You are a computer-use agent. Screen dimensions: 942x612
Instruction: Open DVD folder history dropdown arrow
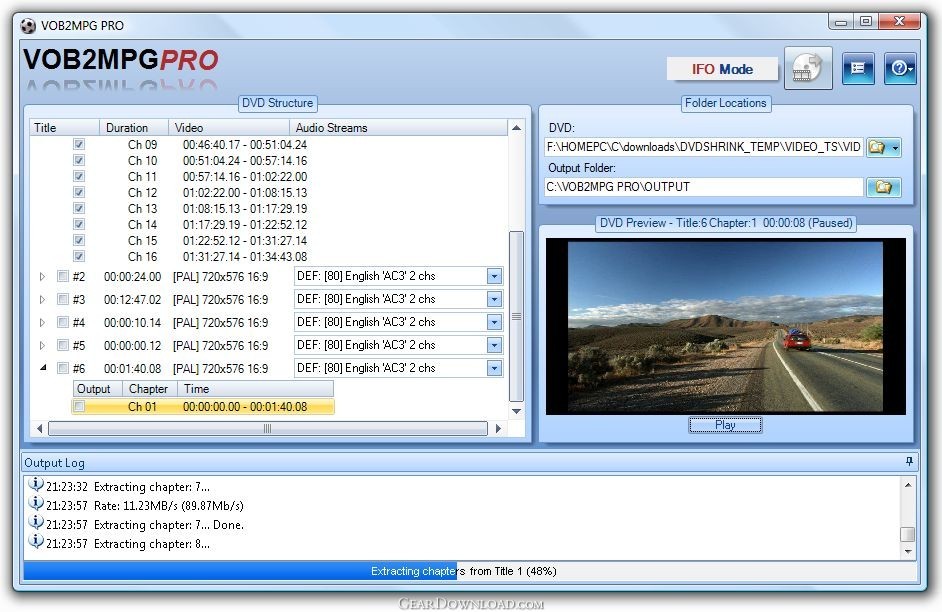click(x=895, y=147)
